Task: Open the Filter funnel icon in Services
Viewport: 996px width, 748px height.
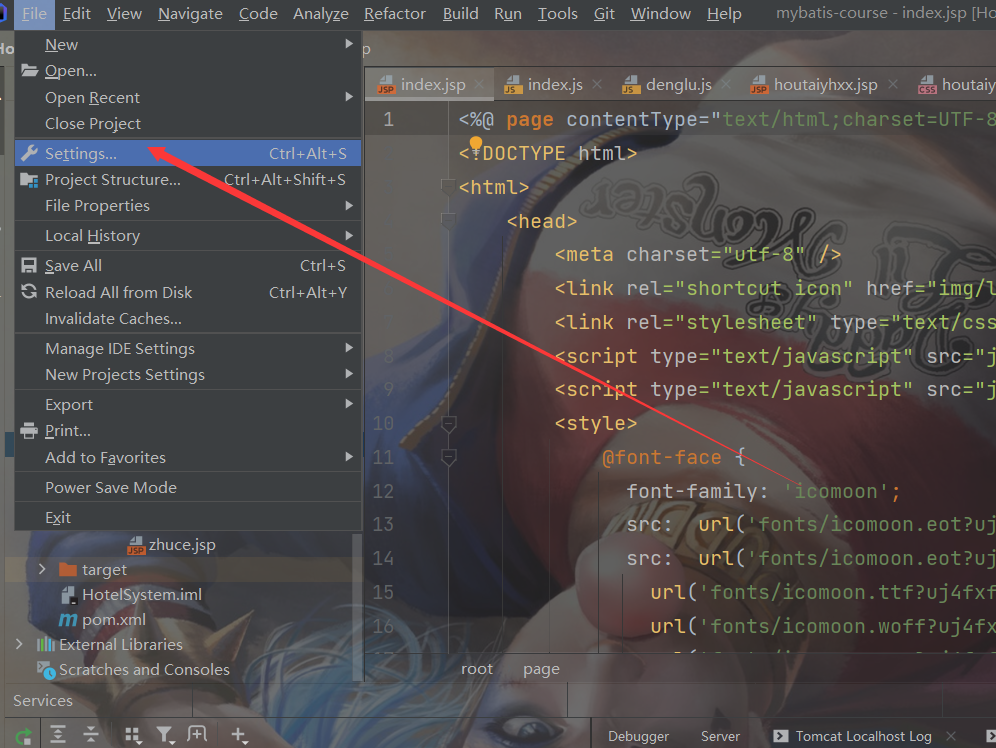Action: 166,735
